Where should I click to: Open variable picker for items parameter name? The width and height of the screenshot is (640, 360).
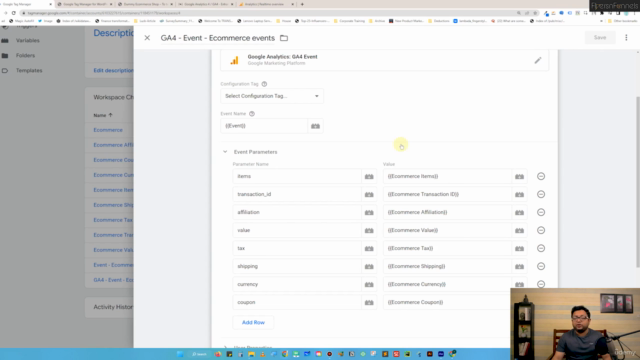pyautogui.click(x=369, y=176)
